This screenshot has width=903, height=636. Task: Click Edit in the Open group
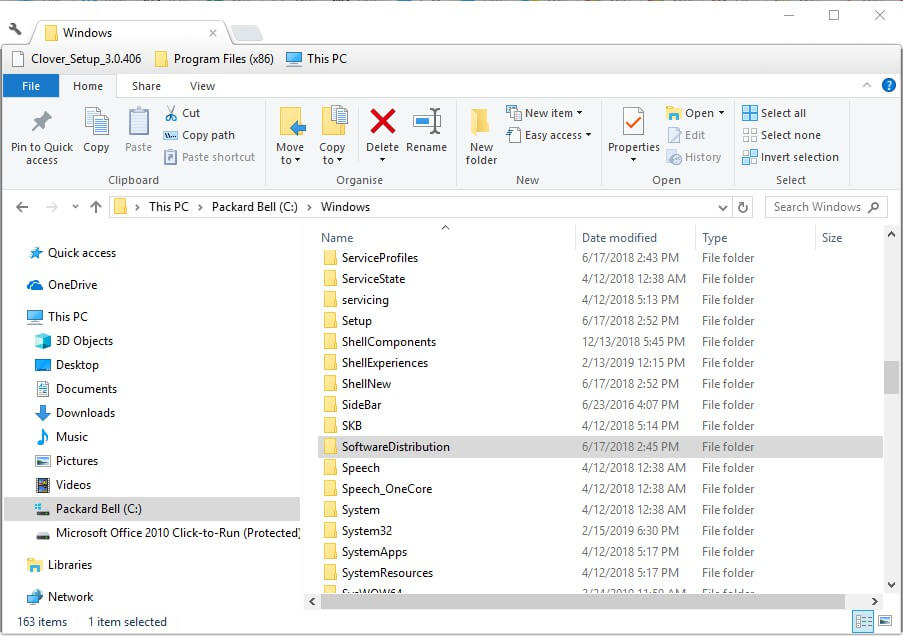pyautogui.click(x=686, y=135)
